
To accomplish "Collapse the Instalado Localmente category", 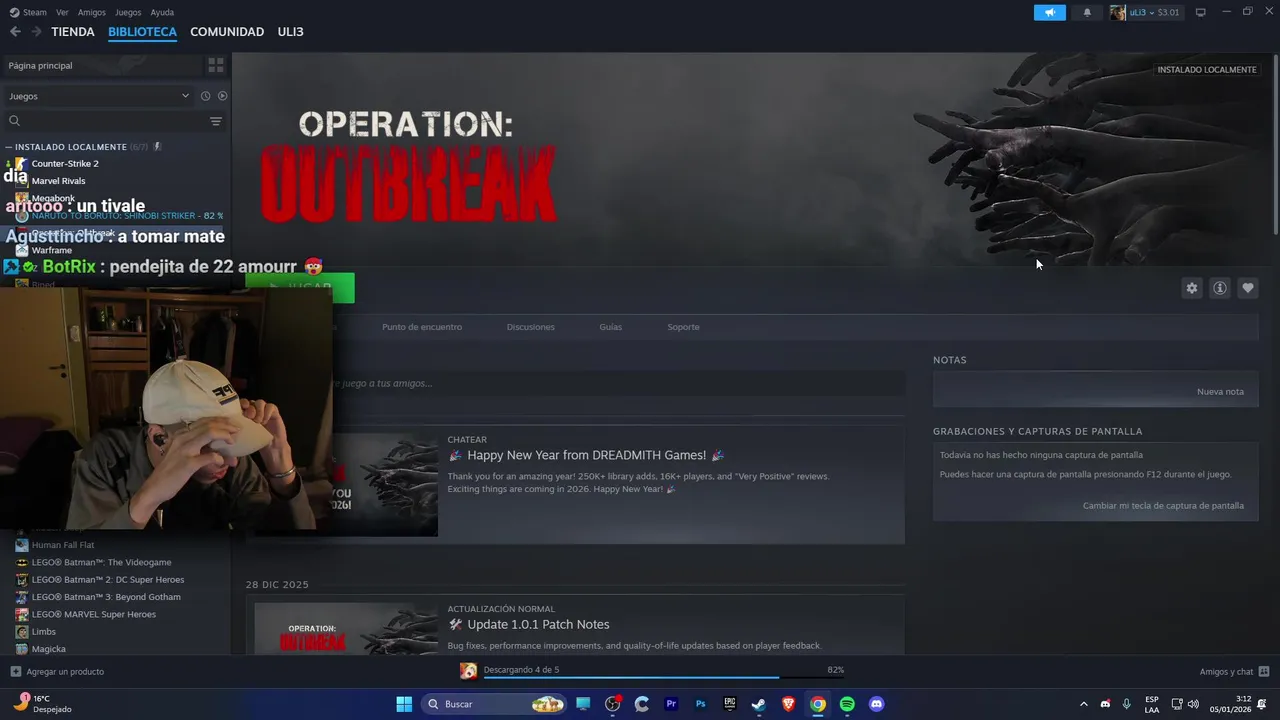I will click(x=9, y=147).
